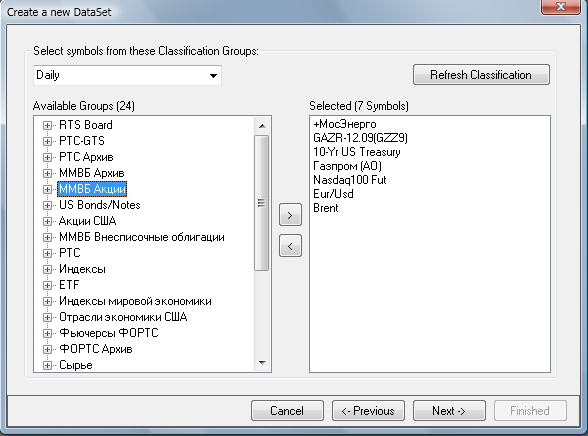Expand the plain PTC group node
Image resolution: width=588 pixels, height=436 pixels.
[x=47, y=253]
